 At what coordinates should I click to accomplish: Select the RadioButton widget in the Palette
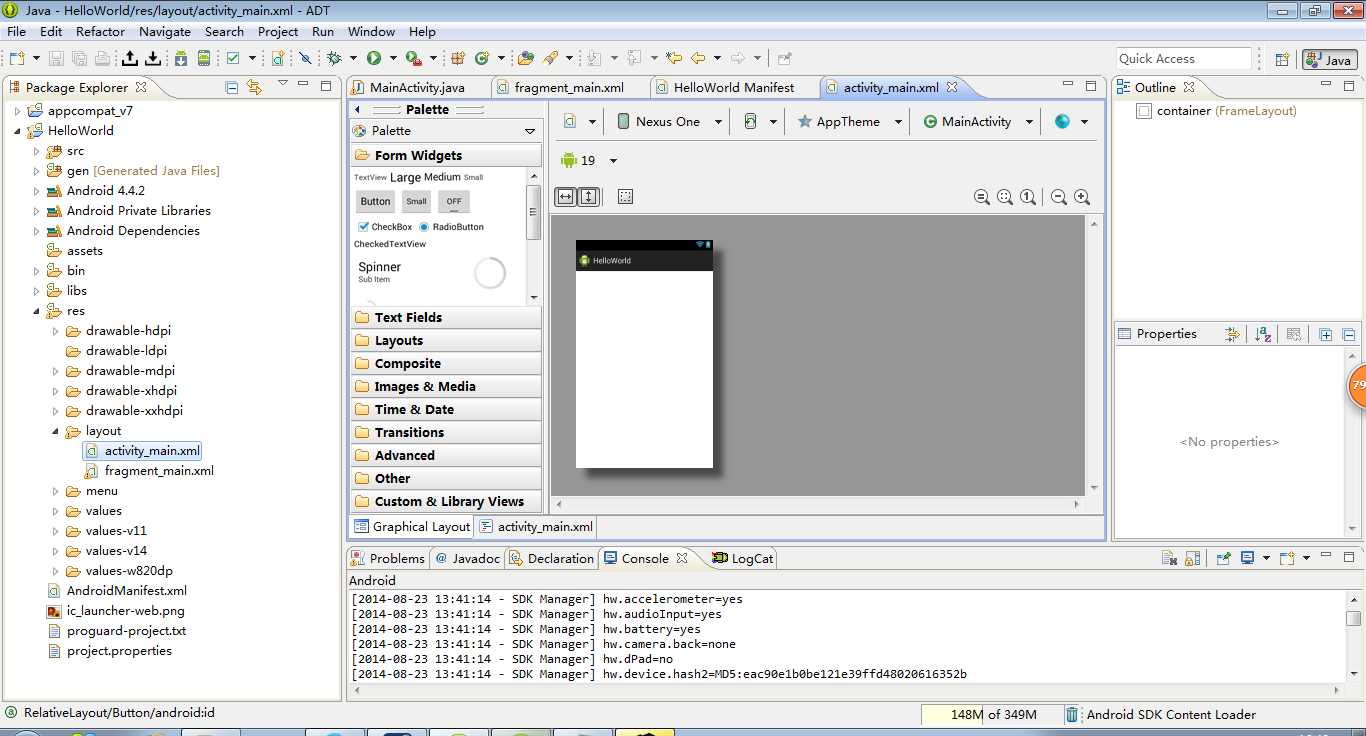point(451,227)
